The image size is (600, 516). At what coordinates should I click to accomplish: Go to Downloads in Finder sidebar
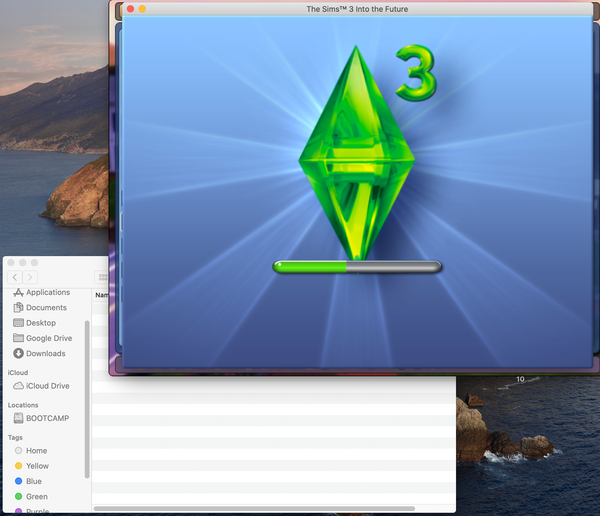click(45, 353)
